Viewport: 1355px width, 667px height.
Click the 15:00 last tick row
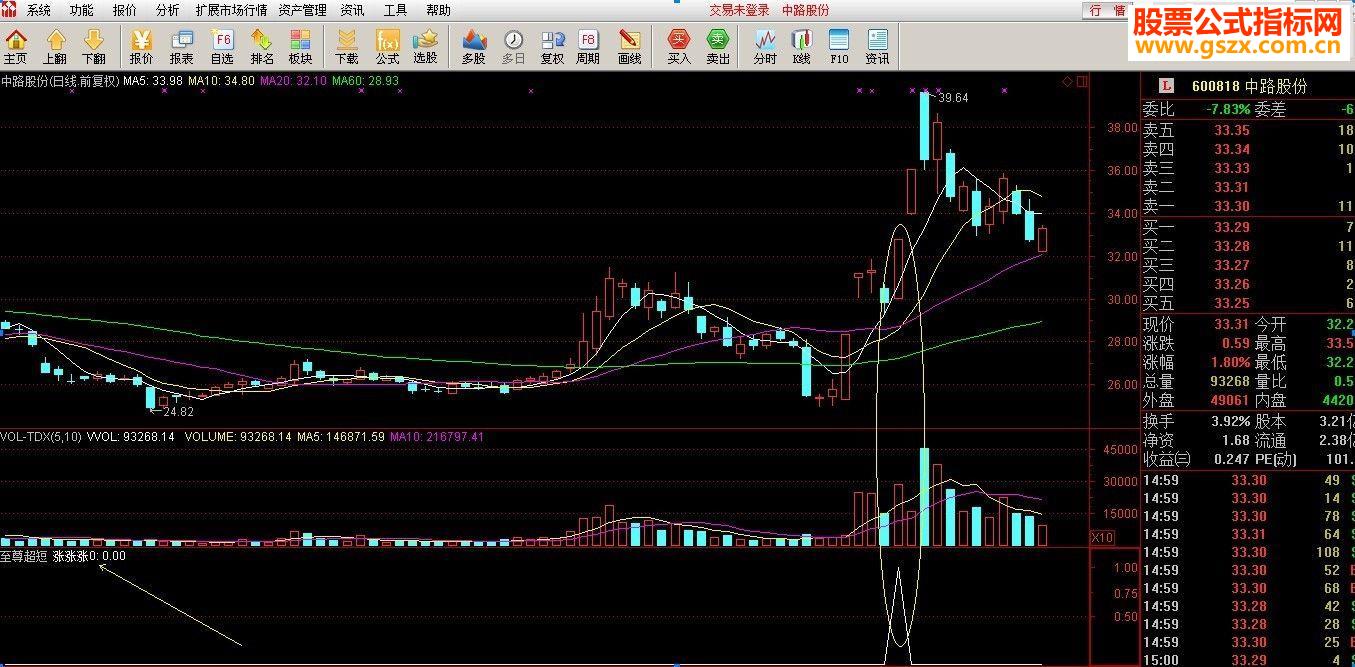pyautogui.click(x=1248, y=660)
